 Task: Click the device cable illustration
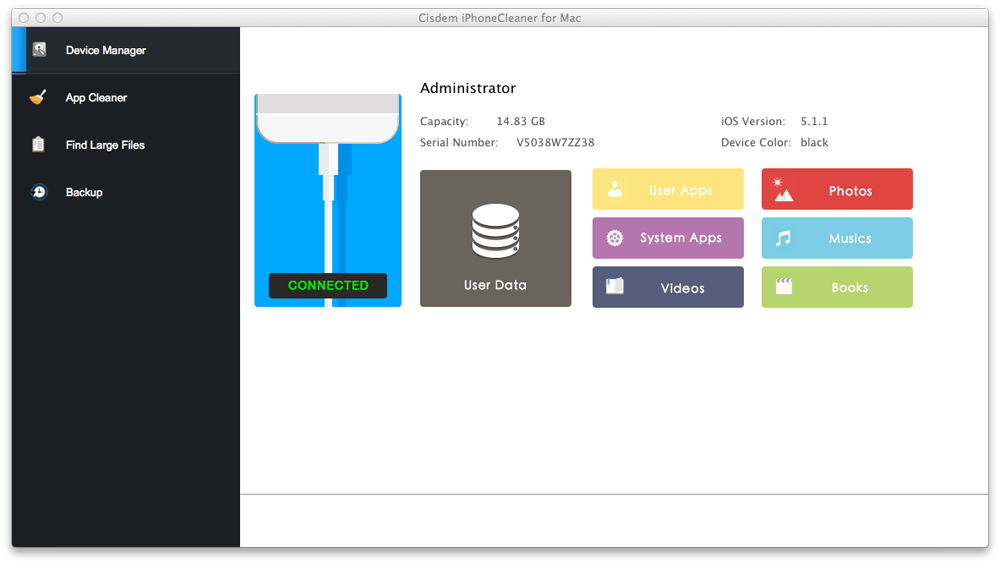(x=328, y=200)
